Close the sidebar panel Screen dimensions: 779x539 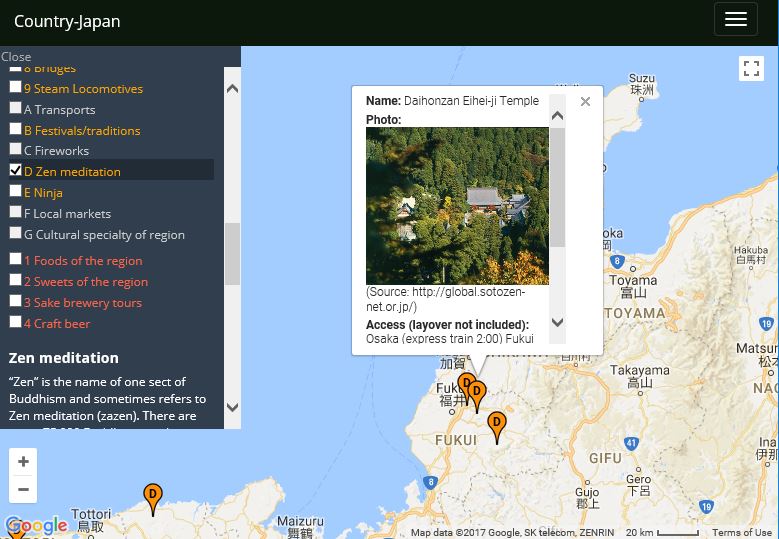tap(16, 57)
